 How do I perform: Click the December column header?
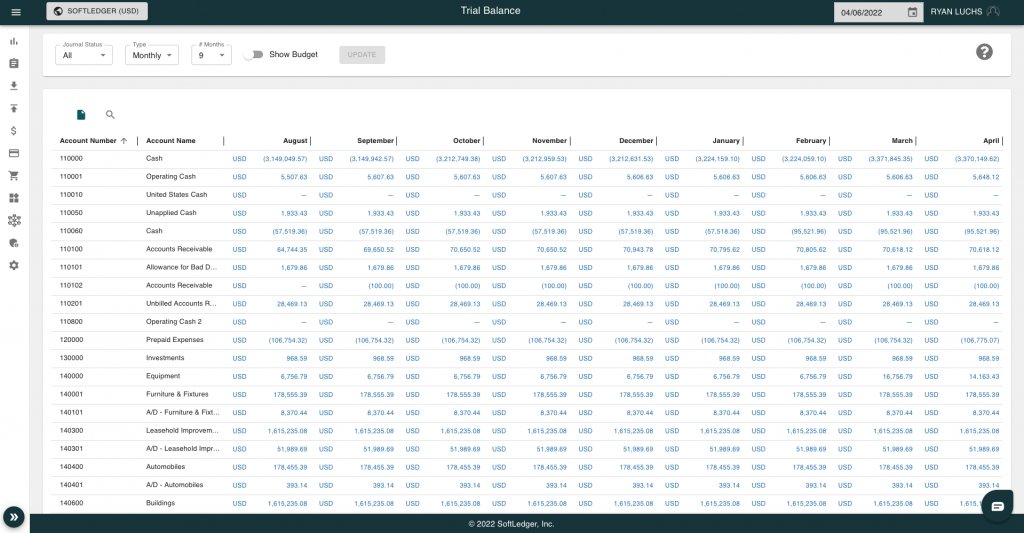click(x=636, y=140)
